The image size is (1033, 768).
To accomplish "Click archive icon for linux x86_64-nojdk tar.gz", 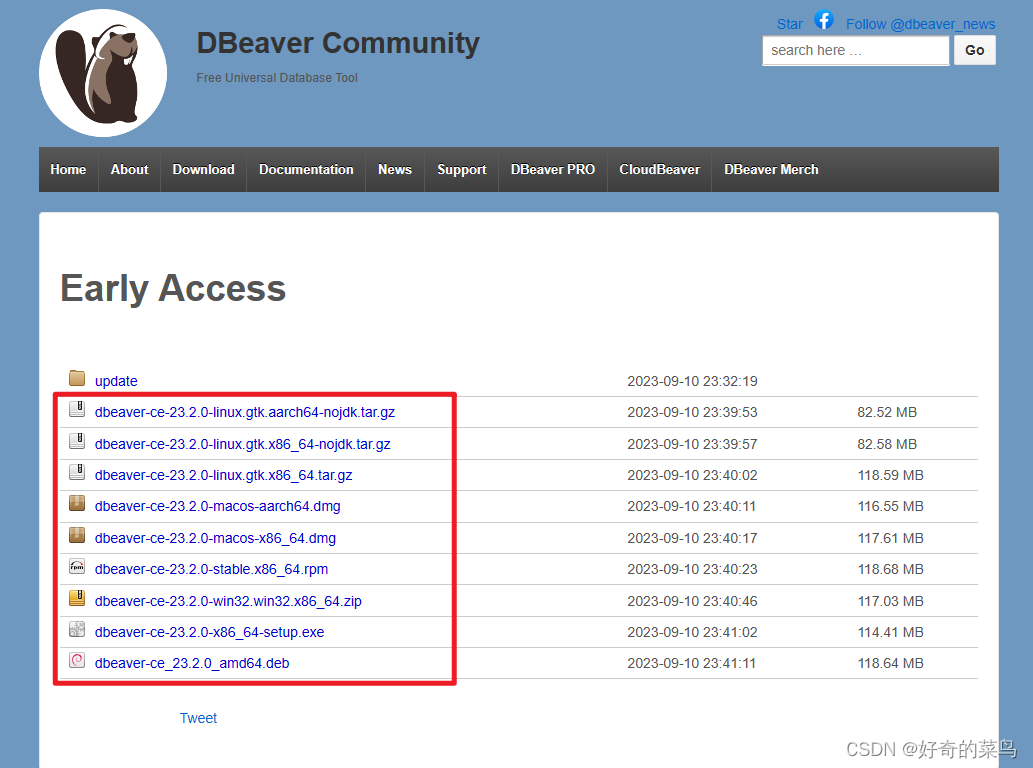I will tap(77, 441).
